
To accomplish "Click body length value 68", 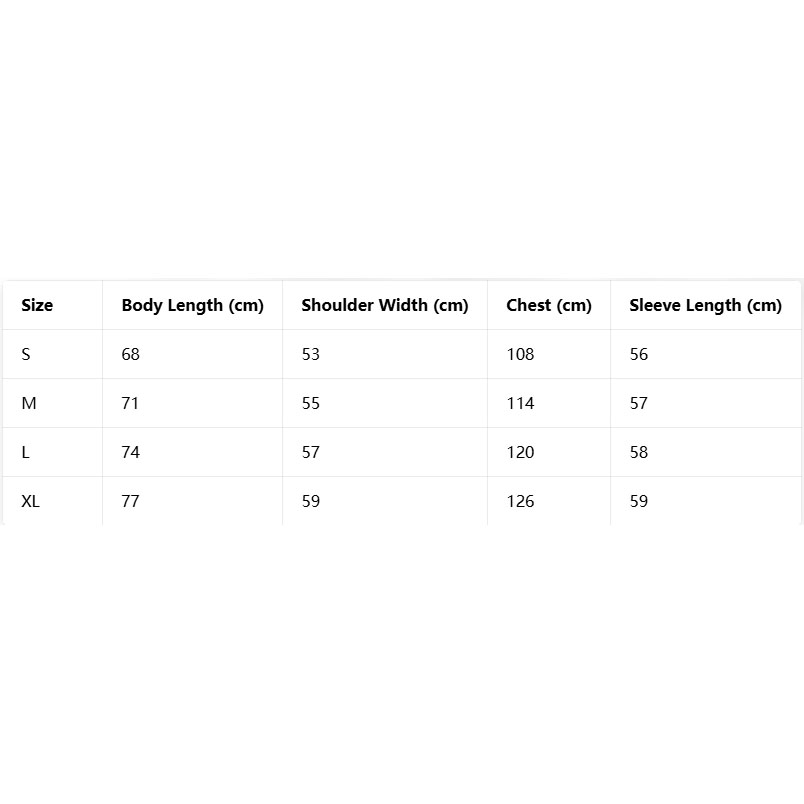I will coord(131,354).
